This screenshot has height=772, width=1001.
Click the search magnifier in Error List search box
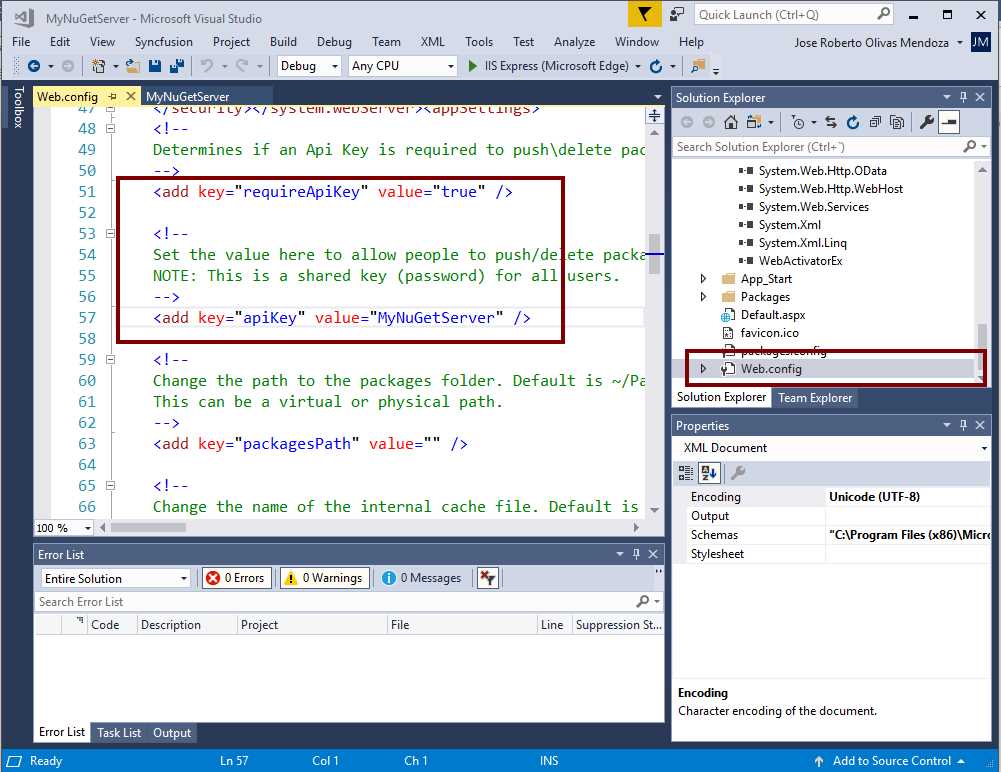(x=643, y=601)
